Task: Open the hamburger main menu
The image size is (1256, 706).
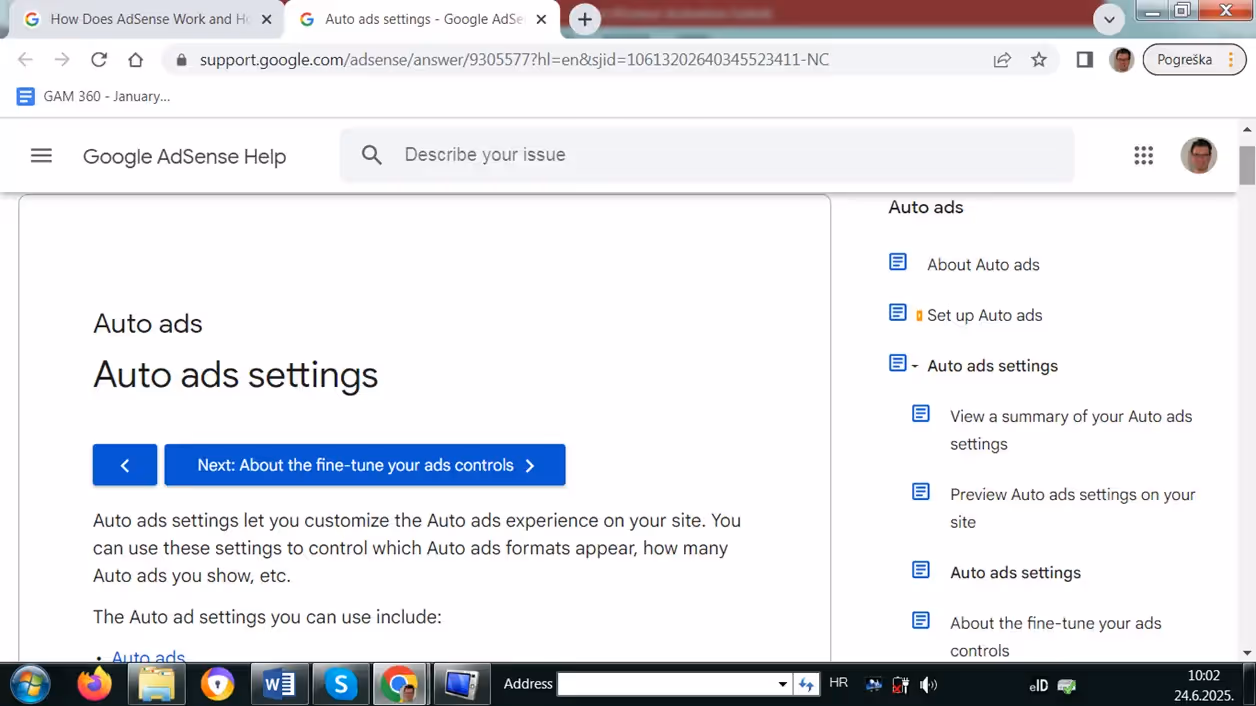Action: coord(41,155)
